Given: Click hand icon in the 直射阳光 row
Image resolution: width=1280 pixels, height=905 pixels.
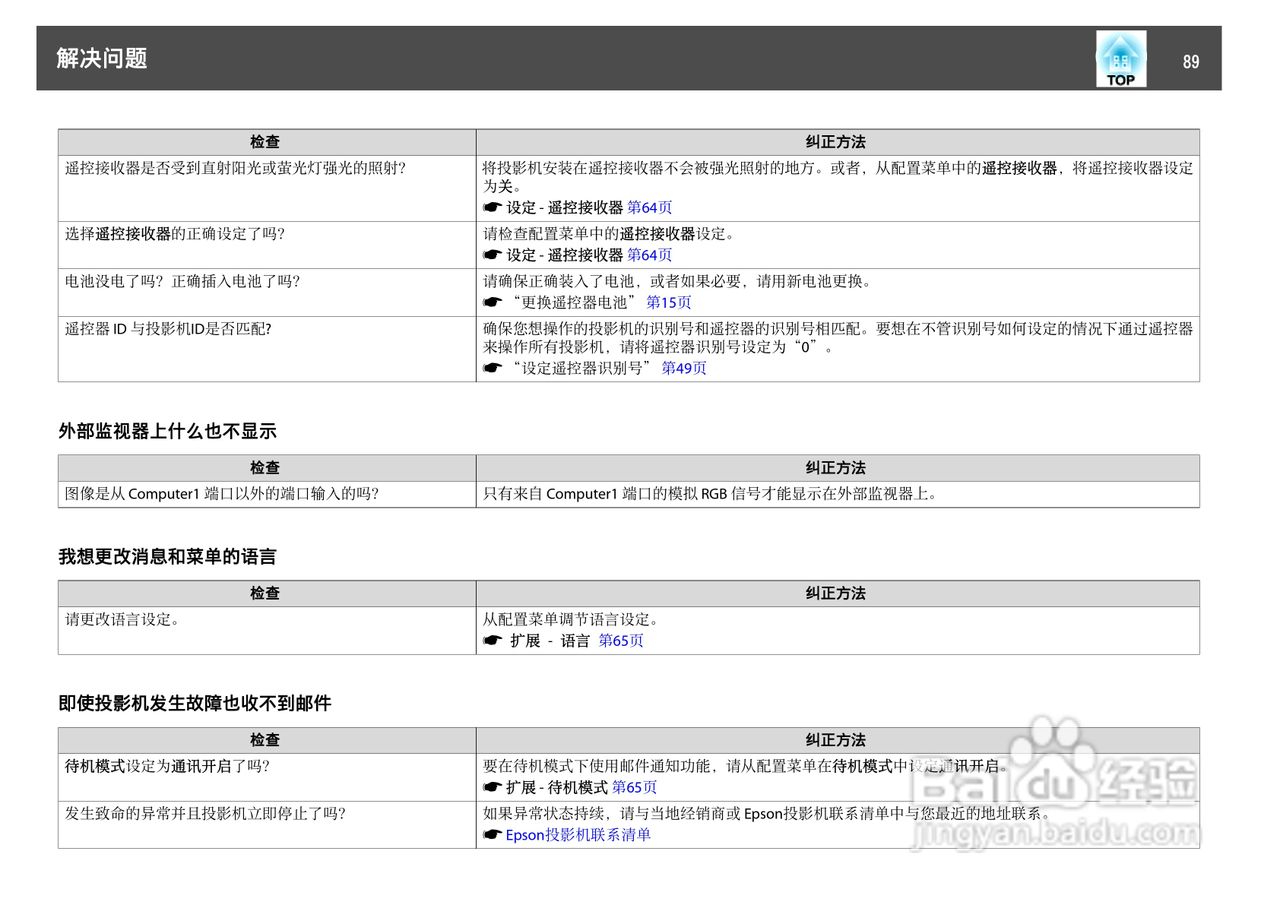Looking at the screenshot, I should (492, 208).
